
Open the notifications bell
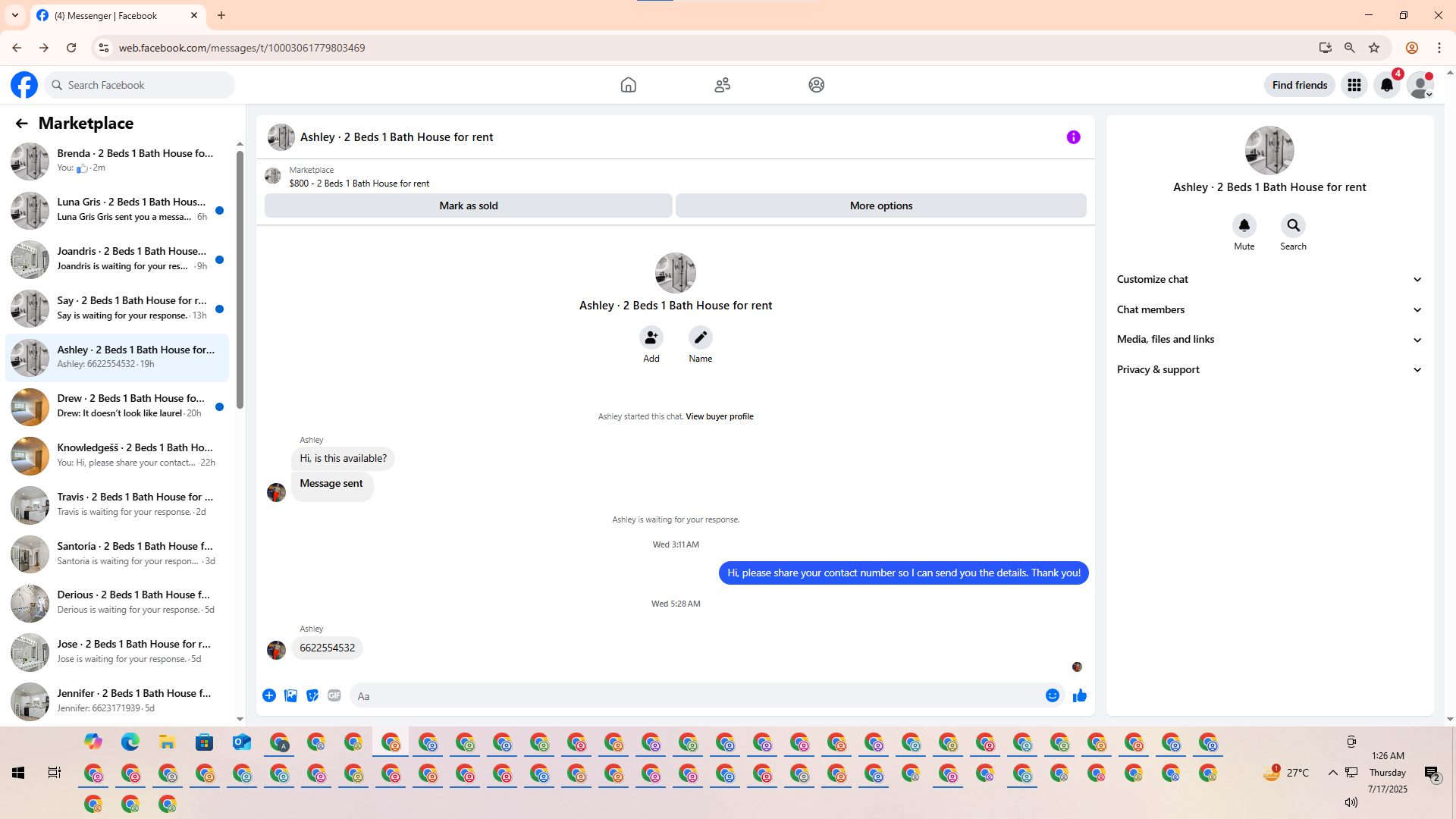pyautogui.click(x=1387, y=85)
